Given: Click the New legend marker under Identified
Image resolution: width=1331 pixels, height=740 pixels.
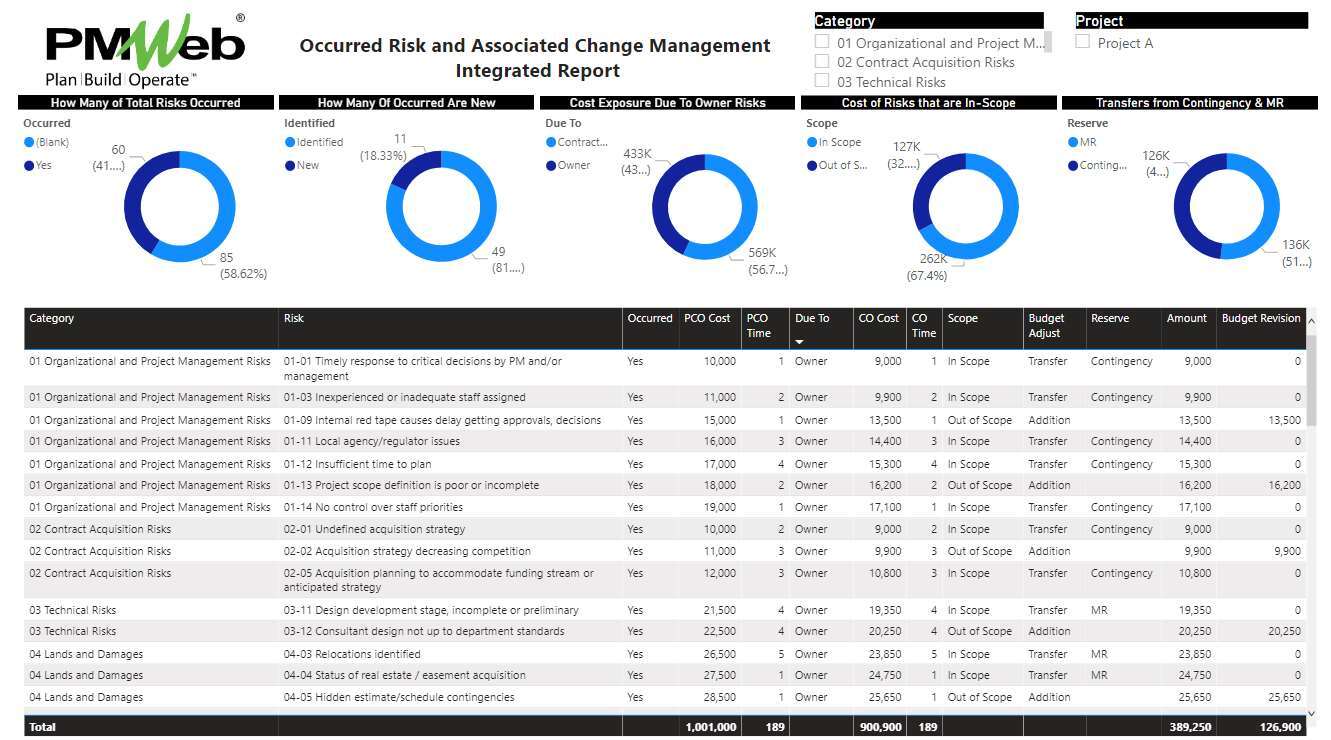Looking at the screenshot, I should point(290,166).
